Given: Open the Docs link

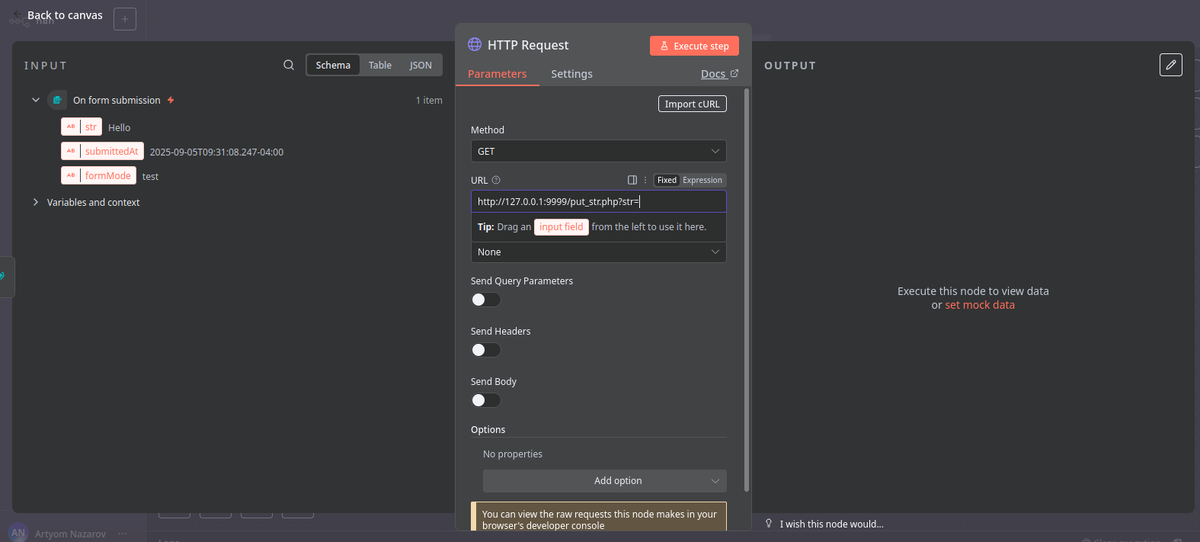Looking at the screenshot, I should (719, 74).
